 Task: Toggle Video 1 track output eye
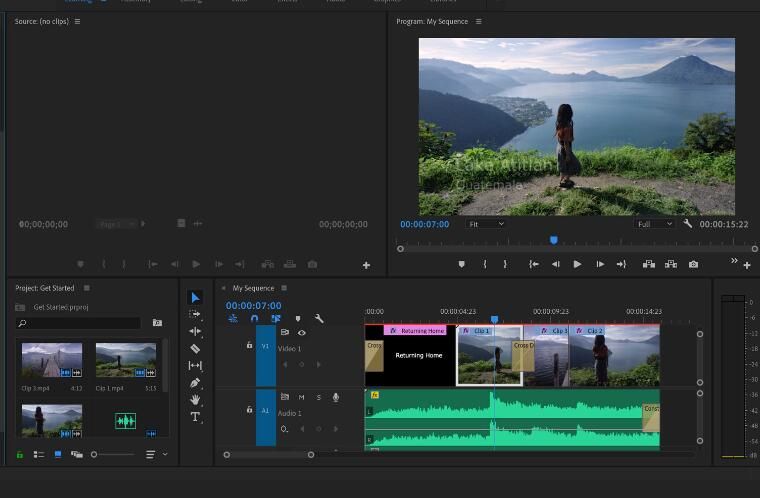click(301, 333)
